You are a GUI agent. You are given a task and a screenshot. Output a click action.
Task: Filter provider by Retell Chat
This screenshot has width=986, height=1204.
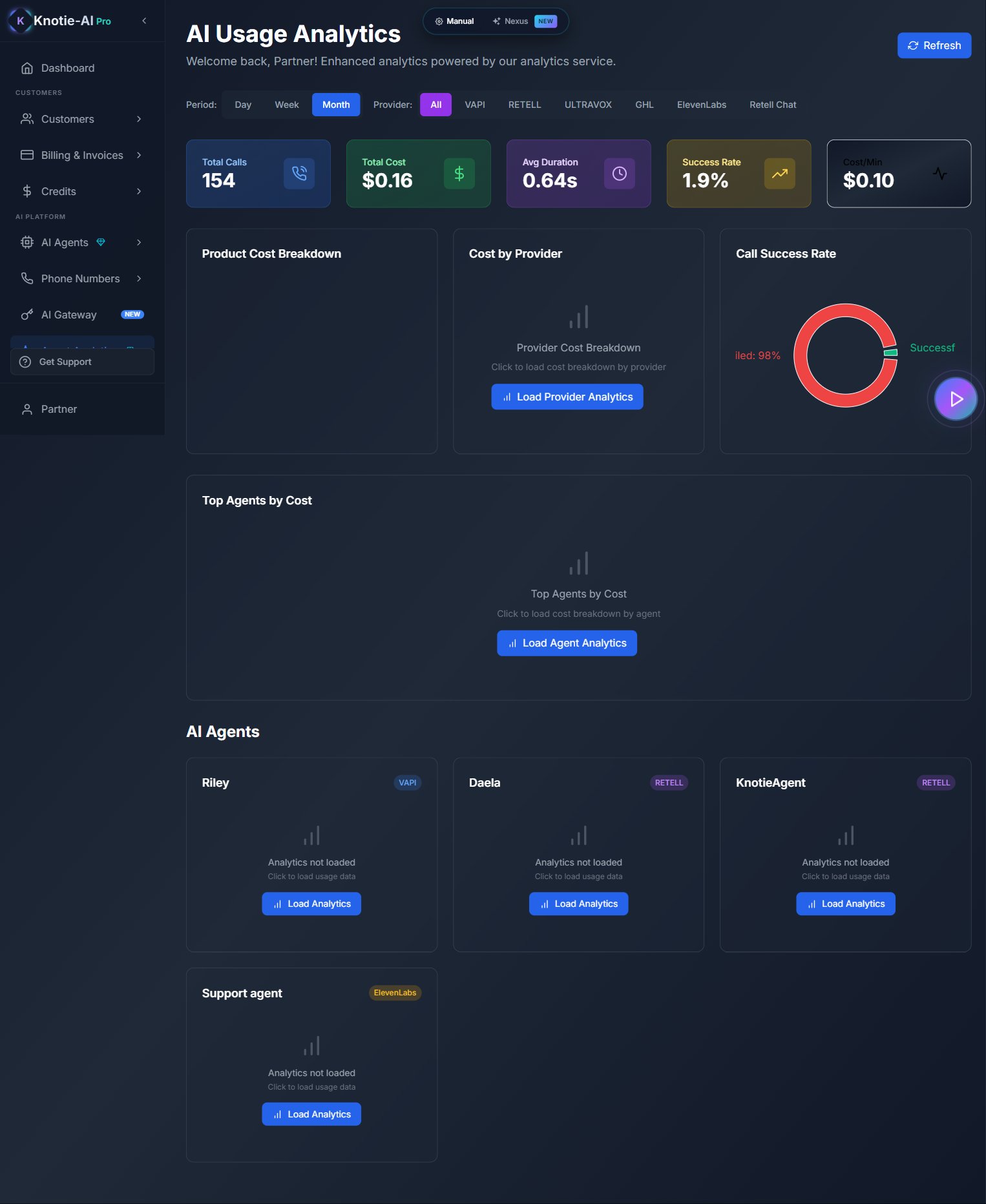point(773,105)
